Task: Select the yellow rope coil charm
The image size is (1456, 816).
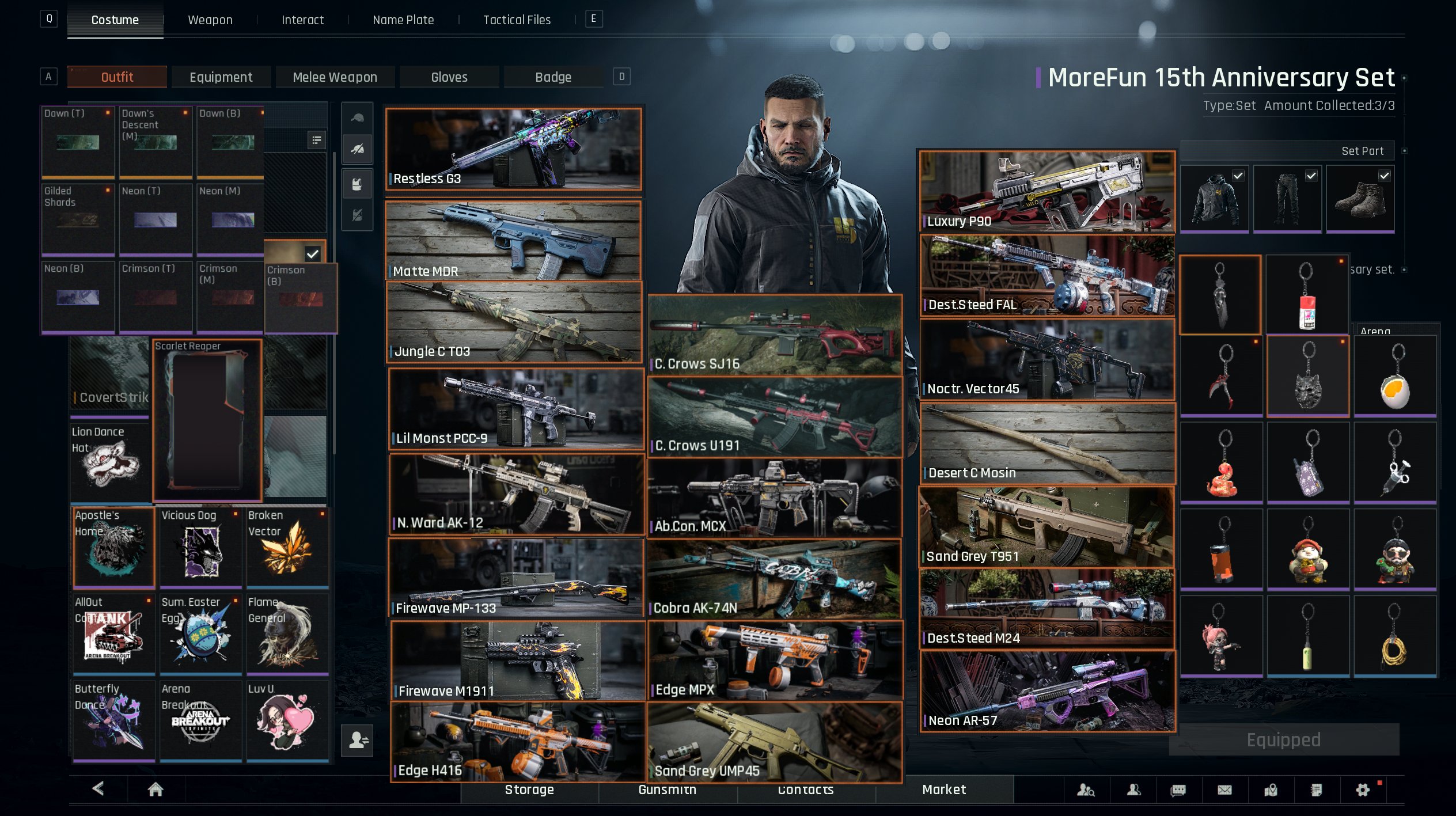Action: pos(1394,636)
